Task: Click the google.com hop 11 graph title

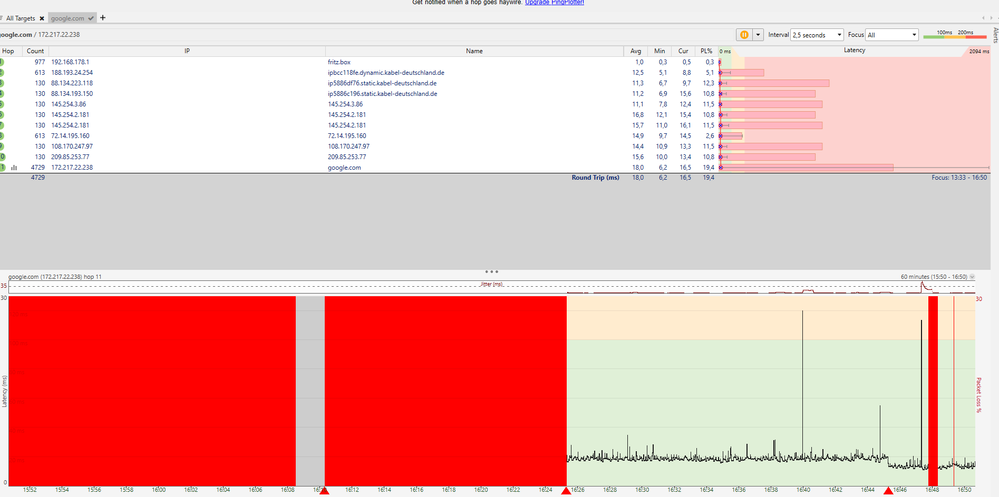Action: coord(53,277)
